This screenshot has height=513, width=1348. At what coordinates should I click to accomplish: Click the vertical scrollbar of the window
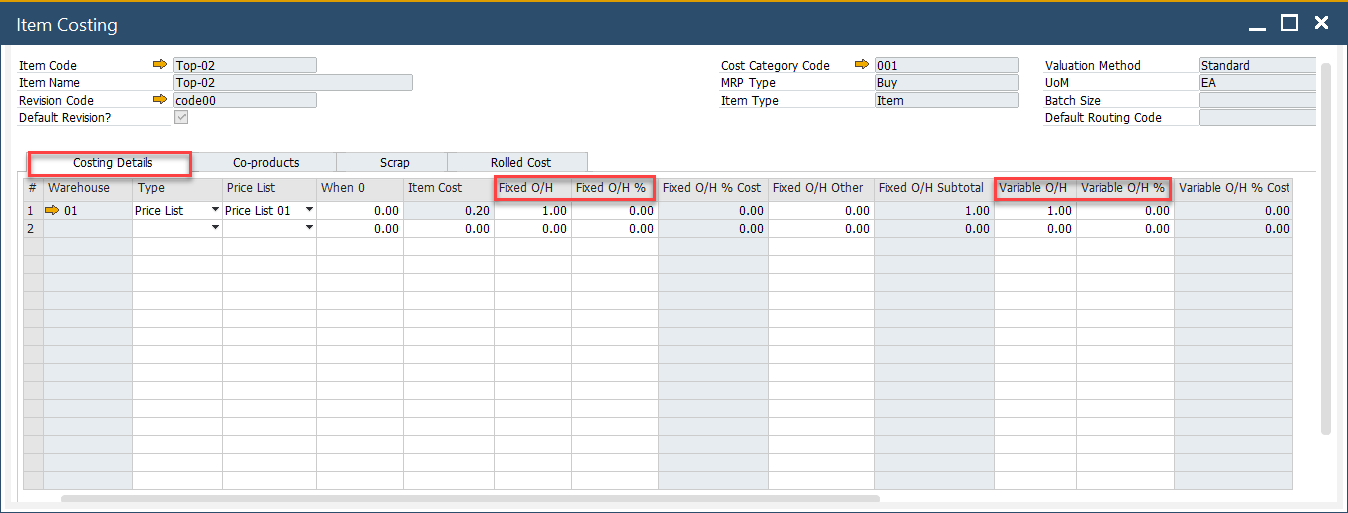1326,248
